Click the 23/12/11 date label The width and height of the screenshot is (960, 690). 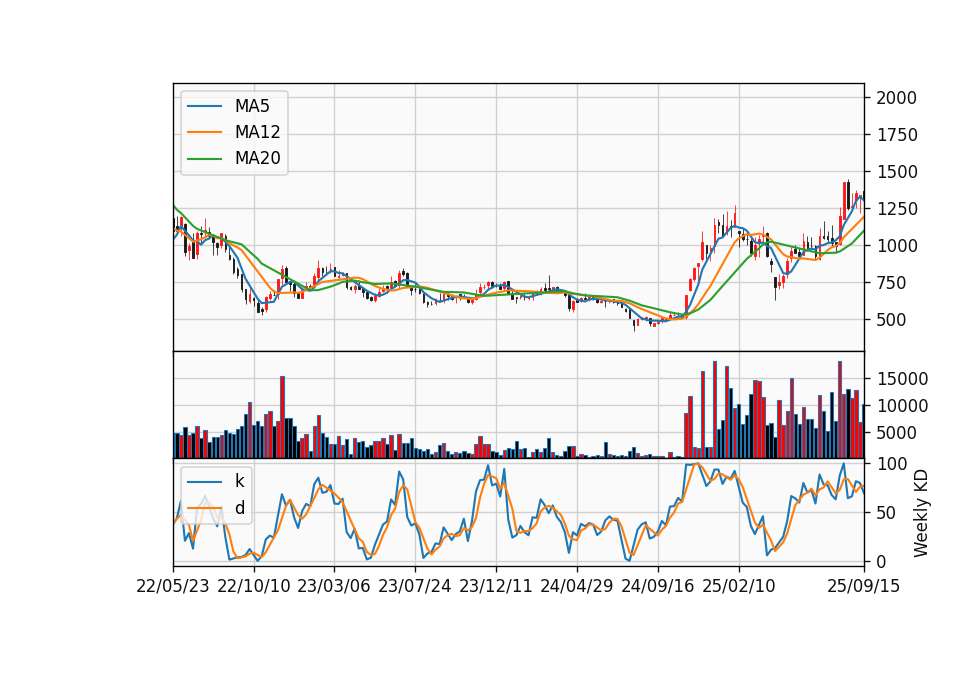pos(496,586)
